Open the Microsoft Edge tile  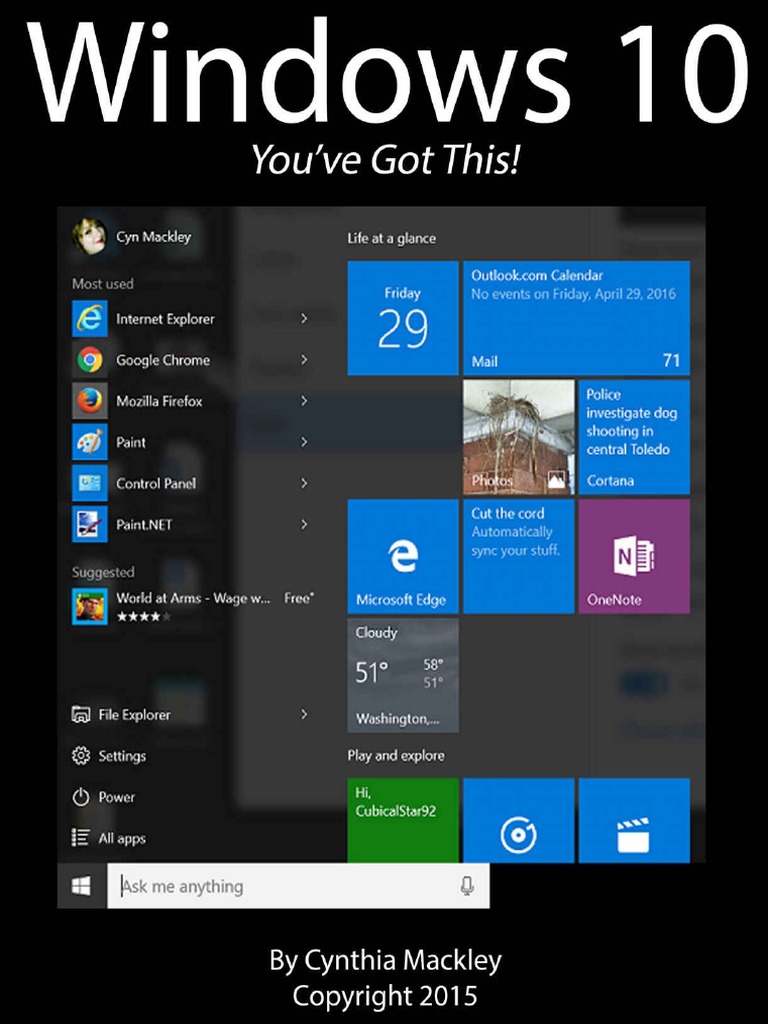point(403,556)
